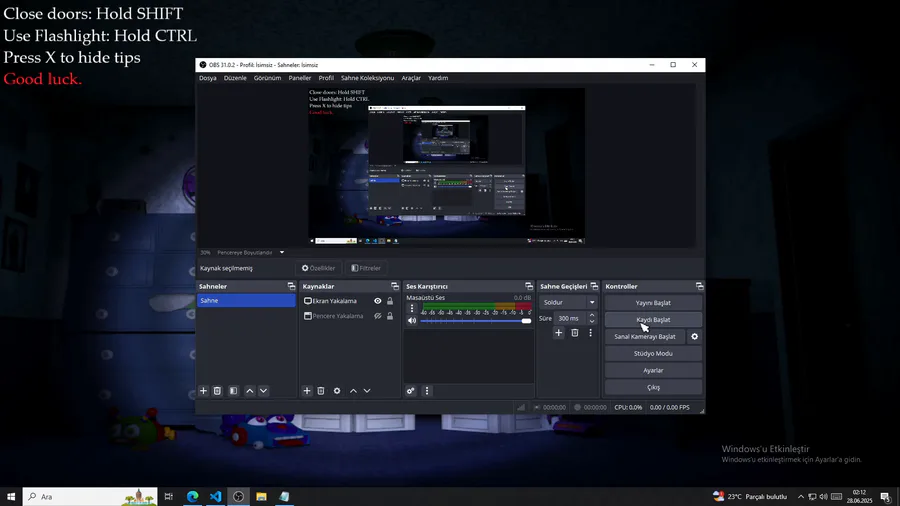
Task: Increase transition duration with up arrow
Action: [x=592, y=315]
